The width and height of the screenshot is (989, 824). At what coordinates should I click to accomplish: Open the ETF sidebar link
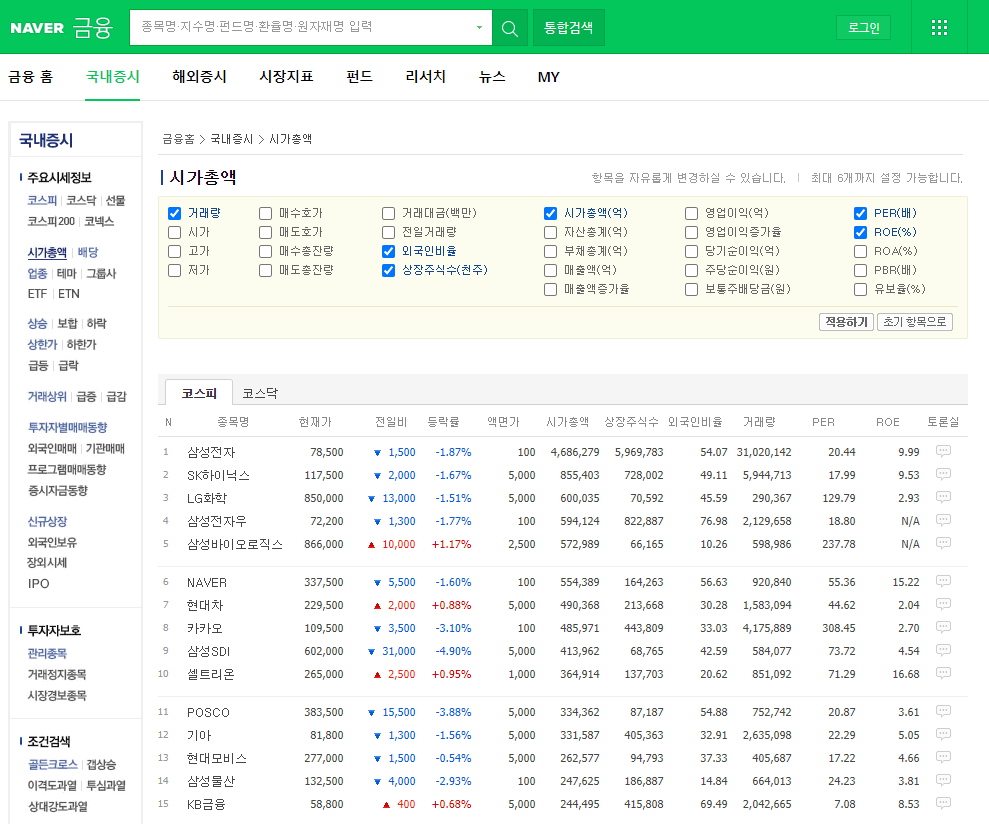(x=37, y=294)
